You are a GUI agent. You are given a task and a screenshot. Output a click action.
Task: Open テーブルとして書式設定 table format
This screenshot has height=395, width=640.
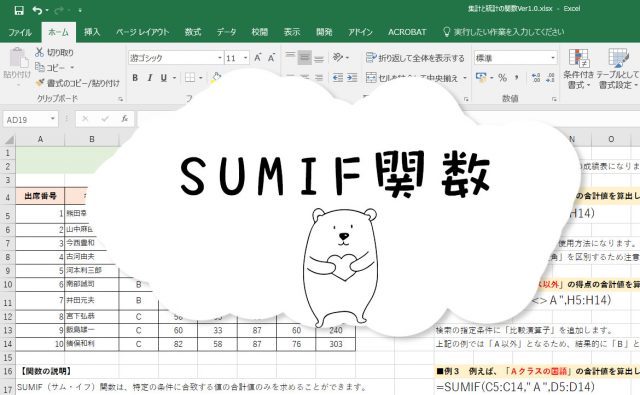(618, 69)
